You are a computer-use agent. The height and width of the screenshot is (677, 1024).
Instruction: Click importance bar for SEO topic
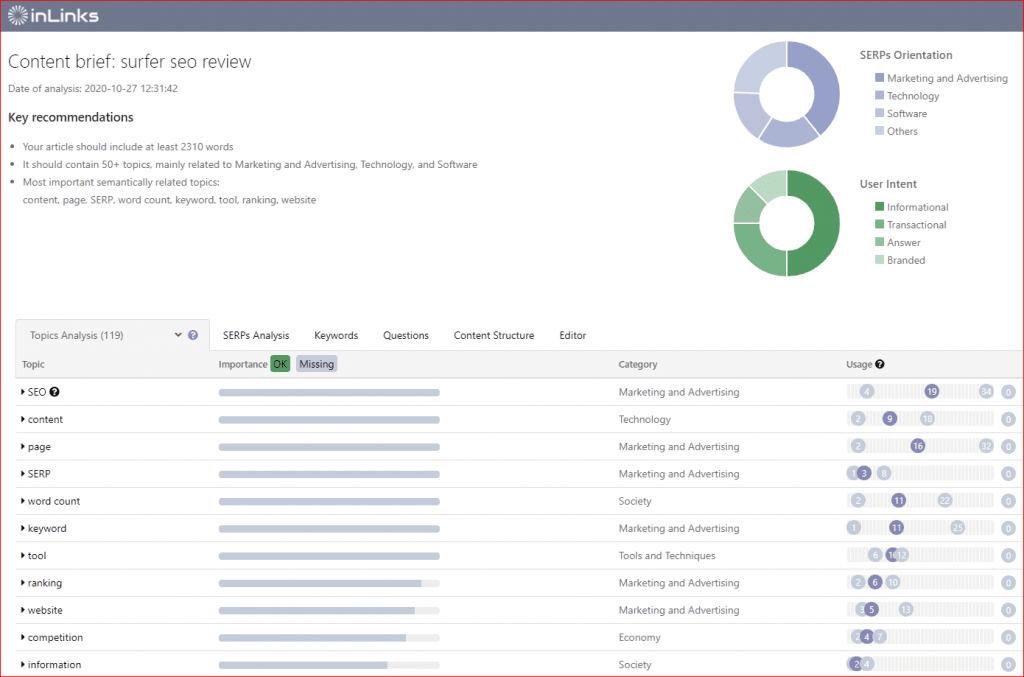click(329, 392)
